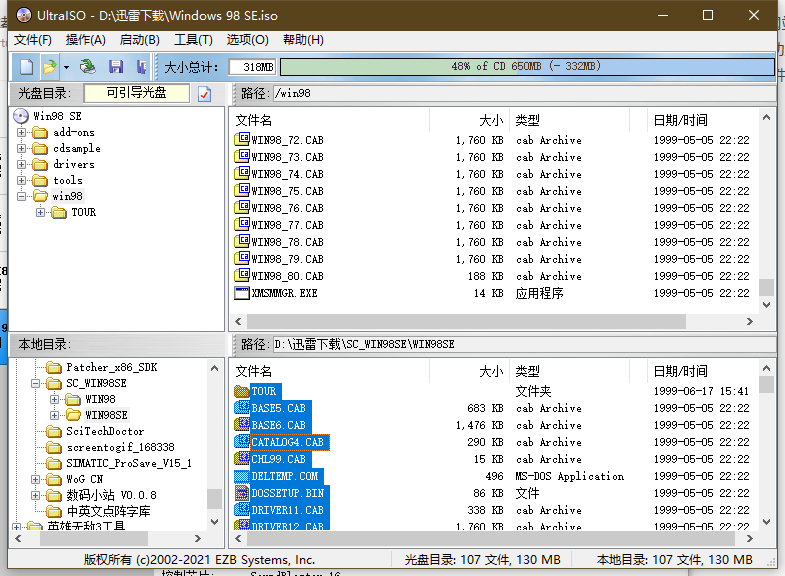The height and width of the screenshot is (576, 785).
Task: Expand the WoG CN folder node
Action: click(x=36, y=479)
